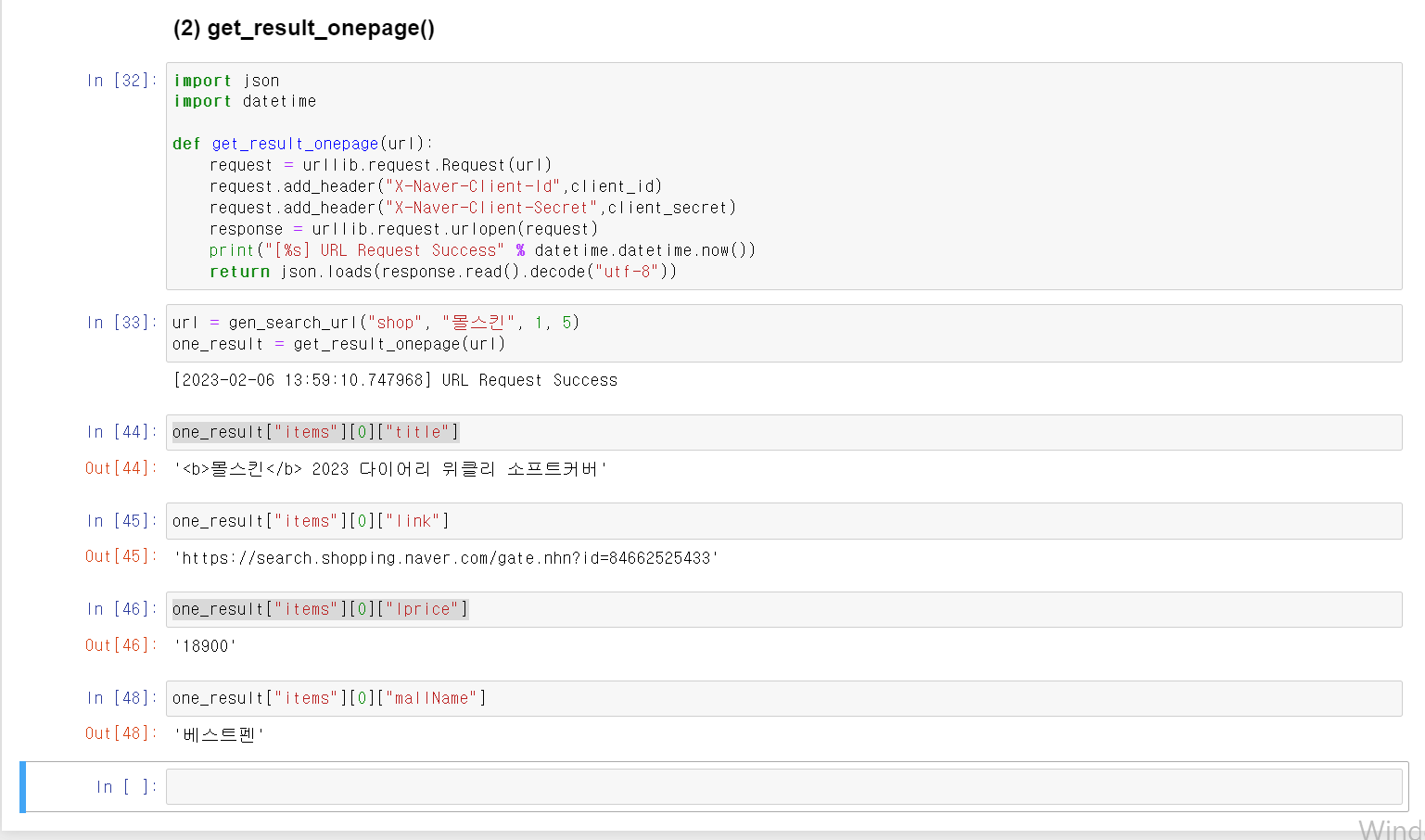Screen dimensions: 1425x840
Task: Click into the empty In [ ] code cell
Action: [x=783, y=786]
